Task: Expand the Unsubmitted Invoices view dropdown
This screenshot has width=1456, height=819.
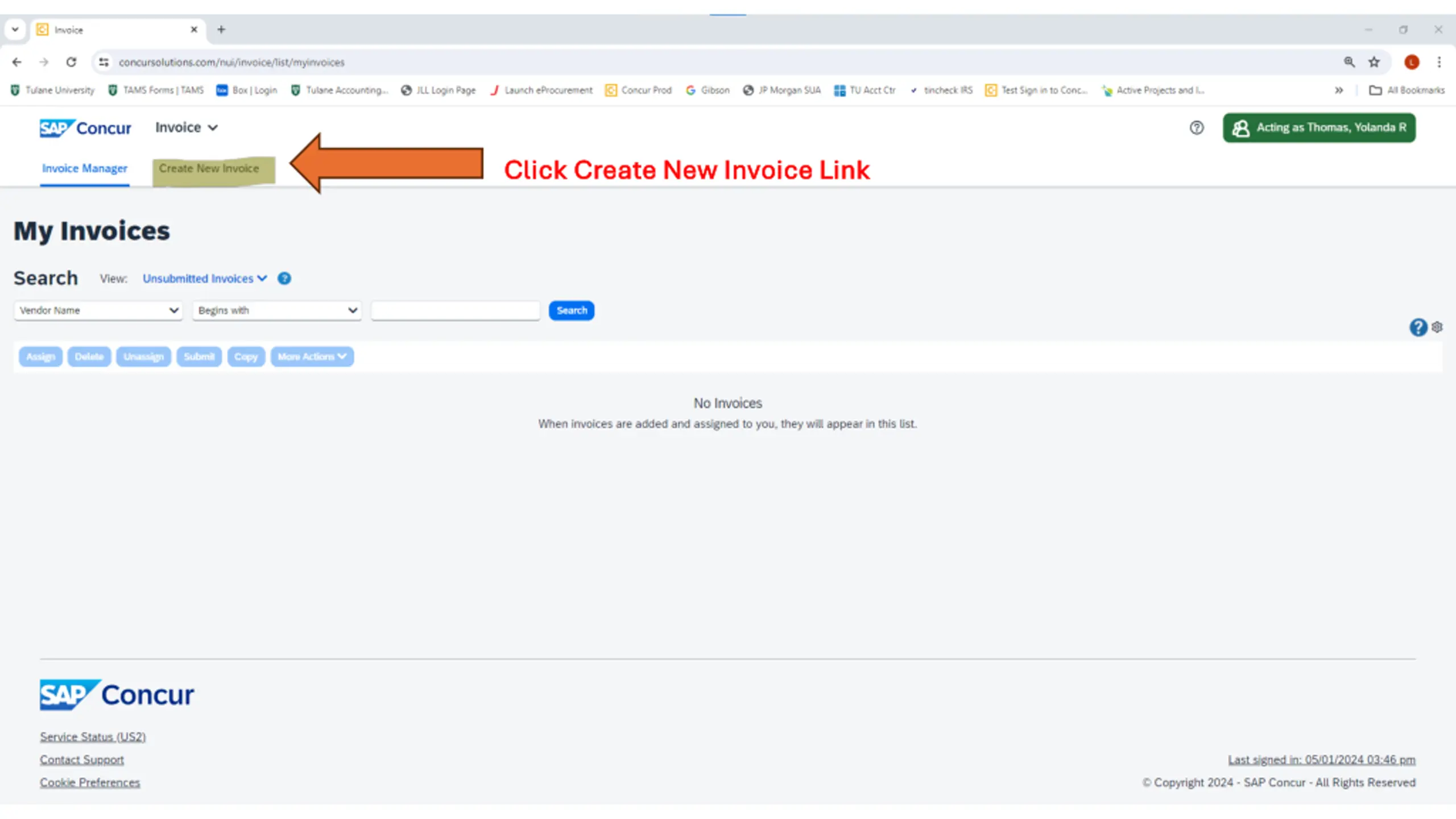Action: coord(205,279)
